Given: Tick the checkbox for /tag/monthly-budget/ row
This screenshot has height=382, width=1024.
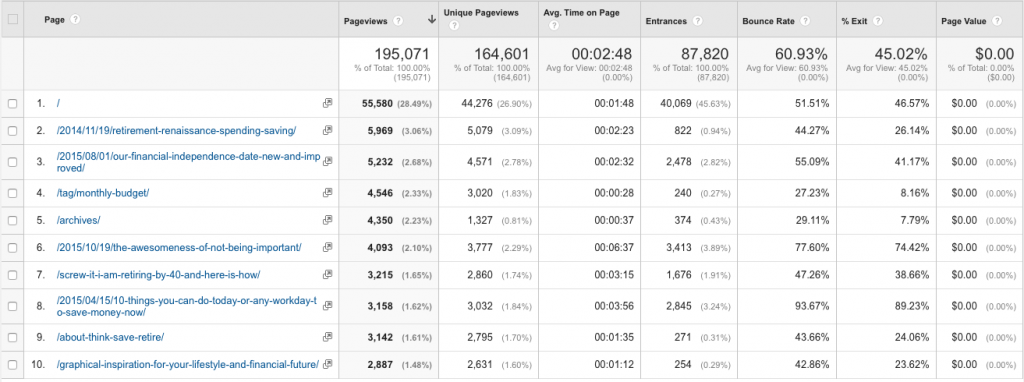Looking at the screenshot, I should point(12,193).
